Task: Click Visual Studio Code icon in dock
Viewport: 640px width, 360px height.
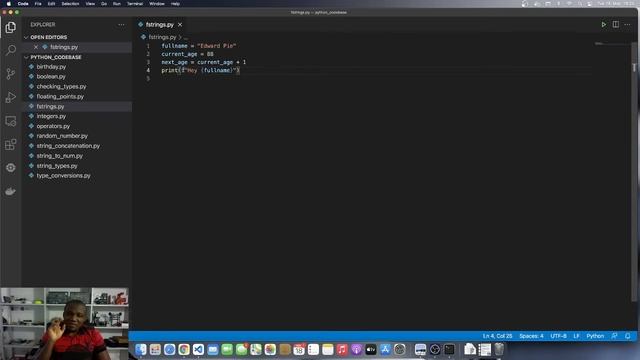Action: [x=198, y=349]
